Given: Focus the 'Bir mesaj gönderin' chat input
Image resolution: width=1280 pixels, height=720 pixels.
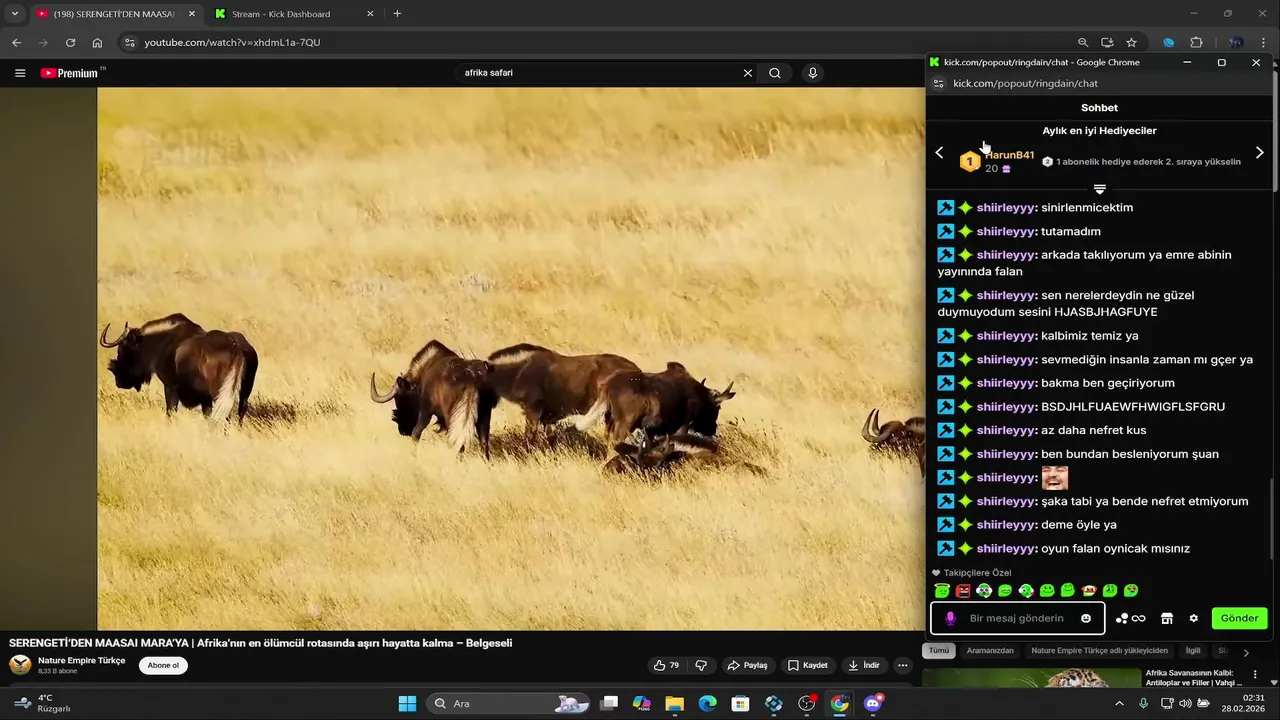Looking at the screenshot, I should [1017, 618].
